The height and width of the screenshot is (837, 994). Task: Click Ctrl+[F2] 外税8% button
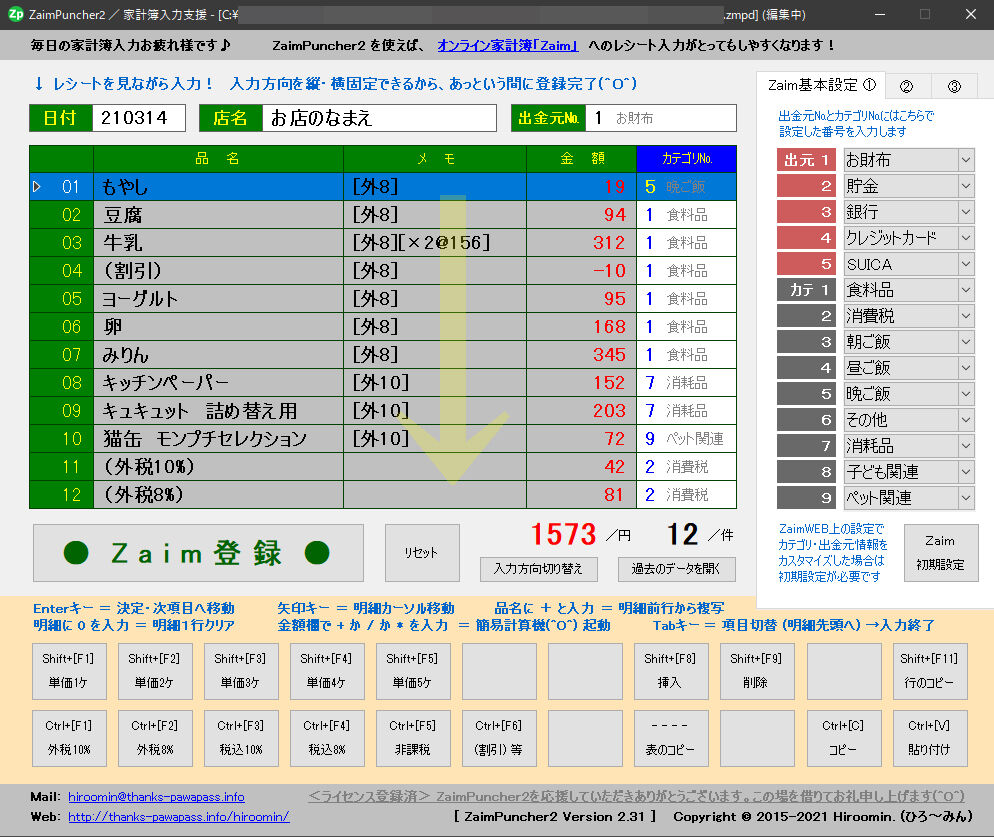(155, 738)
